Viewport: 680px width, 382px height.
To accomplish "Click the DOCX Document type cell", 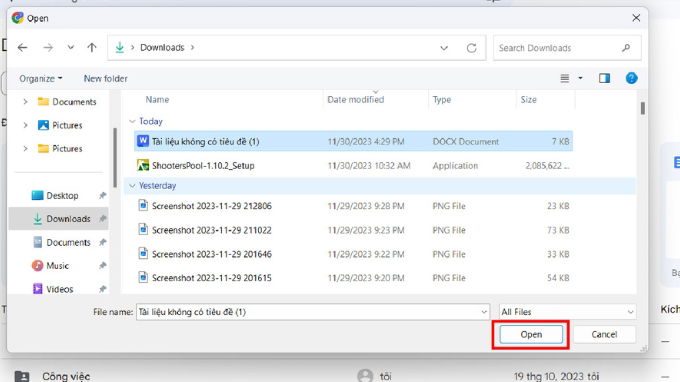I will tap(465, 142).
